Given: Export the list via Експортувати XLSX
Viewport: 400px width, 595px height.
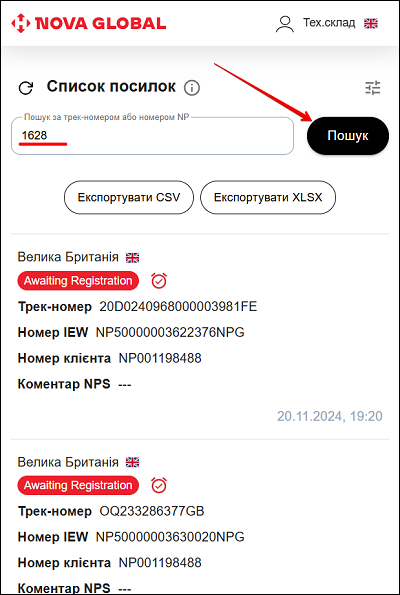Looking at the screenshot, I should pyautogui.click(x=268, y=197).
